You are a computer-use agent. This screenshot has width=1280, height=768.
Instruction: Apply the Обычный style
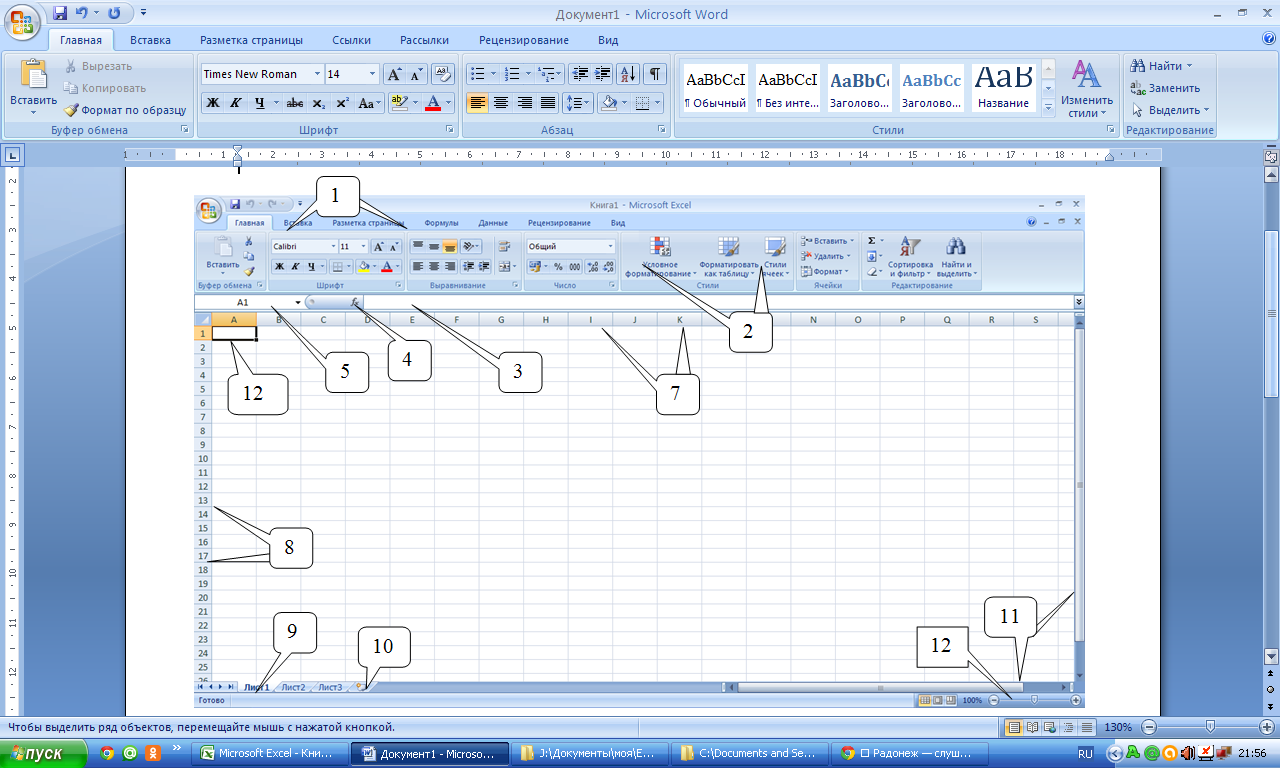click(x=715, y=88)
